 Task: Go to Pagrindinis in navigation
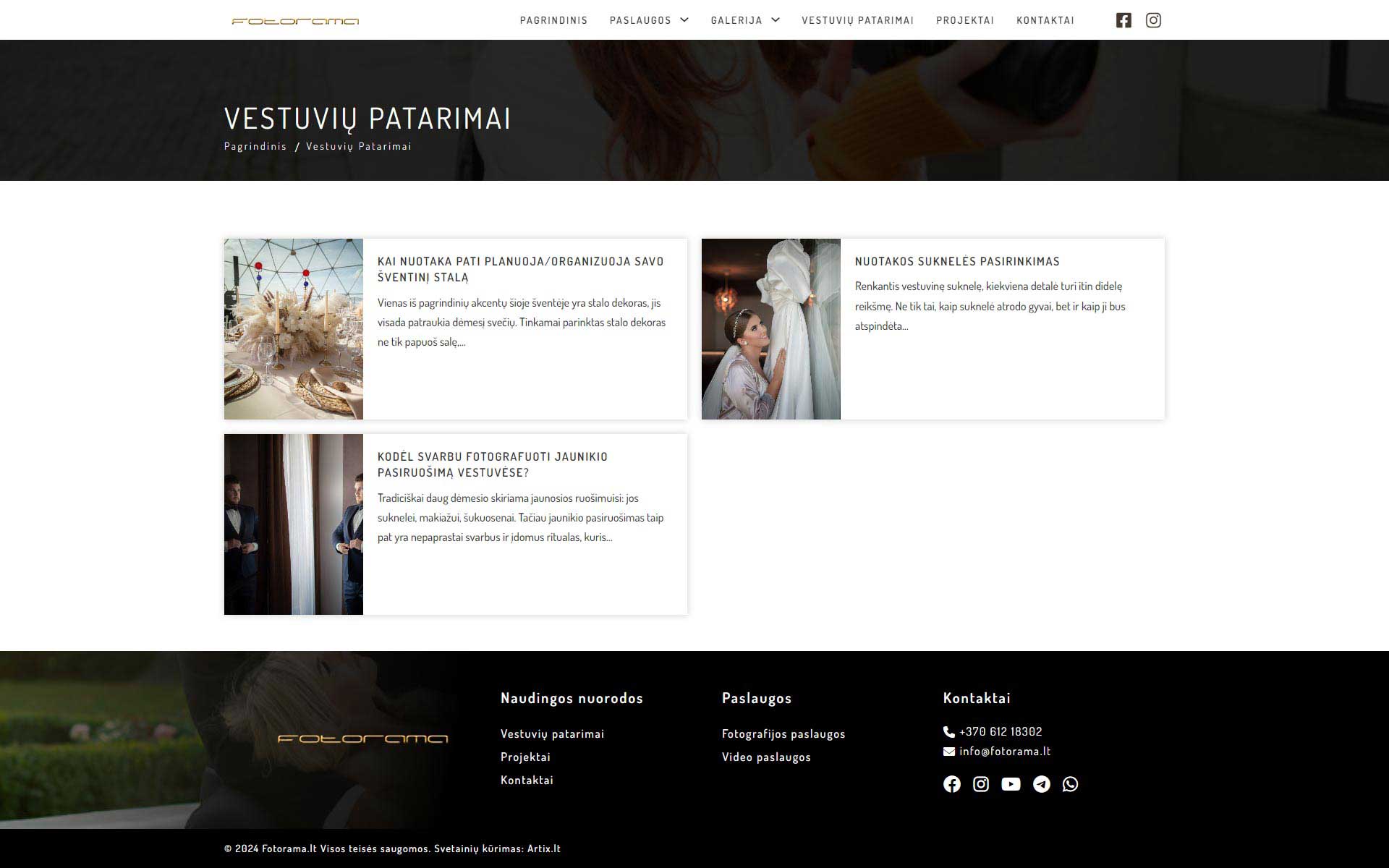click(x=553, y=20)
